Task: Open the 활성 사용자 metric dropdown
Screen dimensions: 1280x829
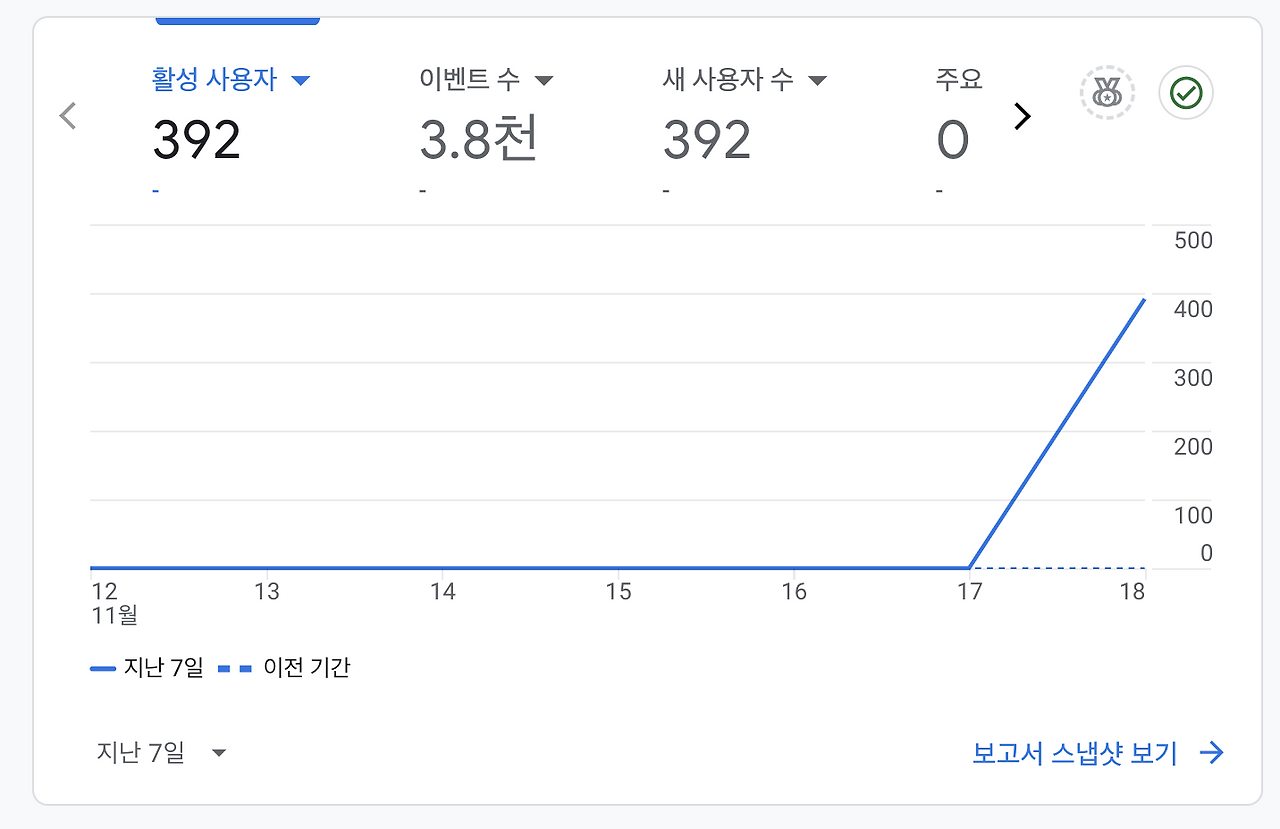Action: [301, 79]
